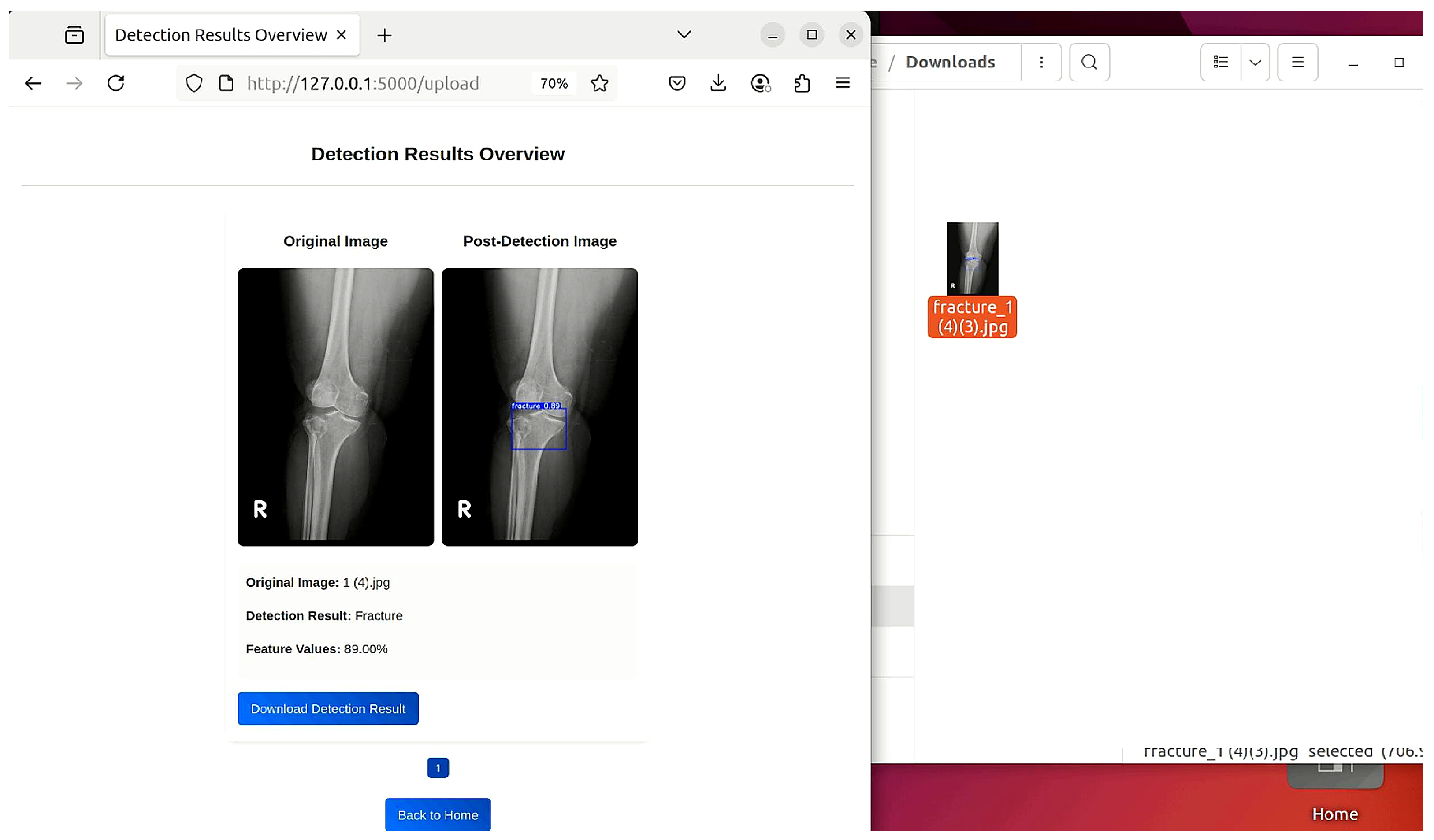
Task: Search in the Files window
Action: [x=1089, y=62]
